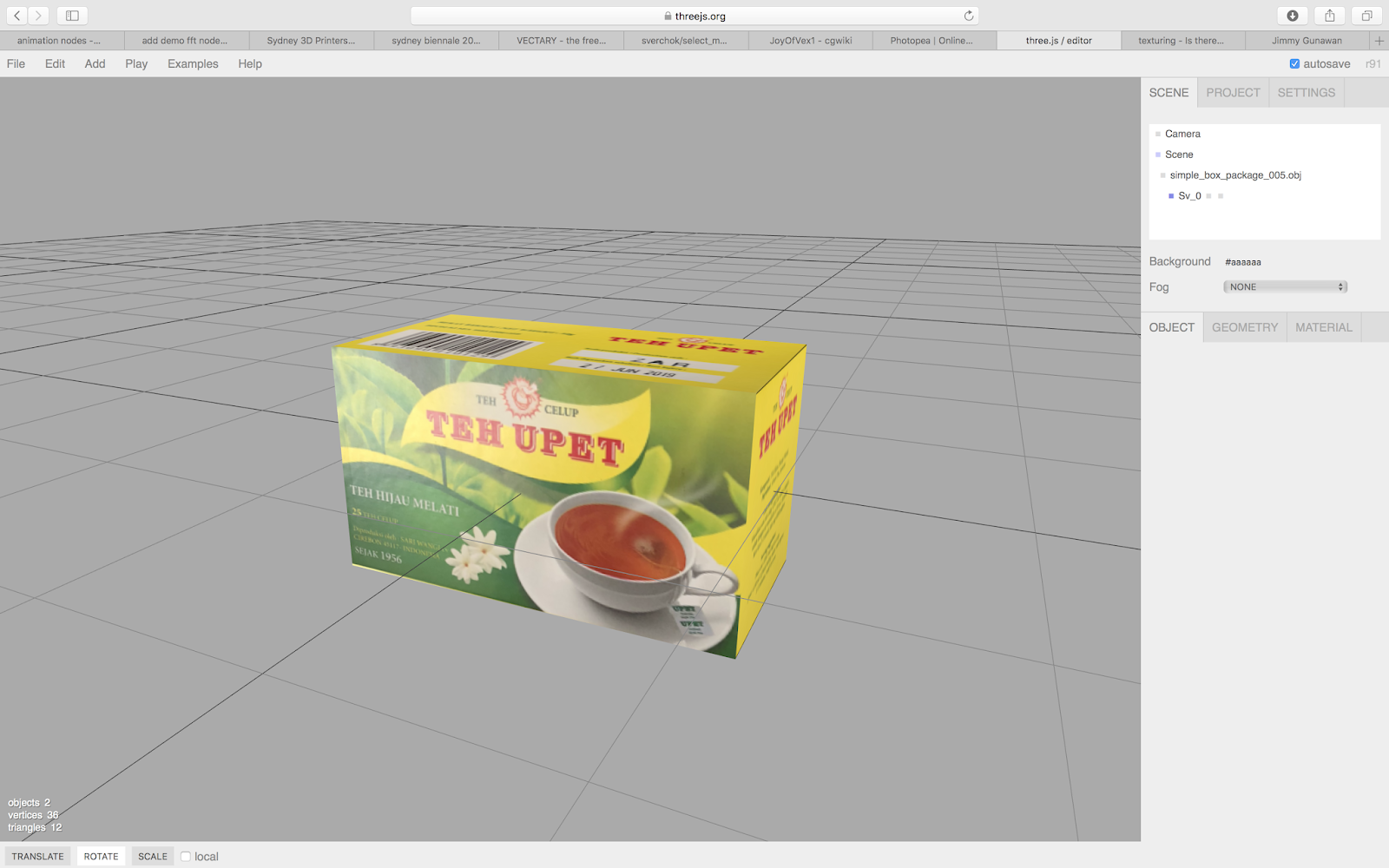Activate the SCALE transform mode
Image resolution: width=1389 pixels, height=868 pixels.
coord(153,857)
